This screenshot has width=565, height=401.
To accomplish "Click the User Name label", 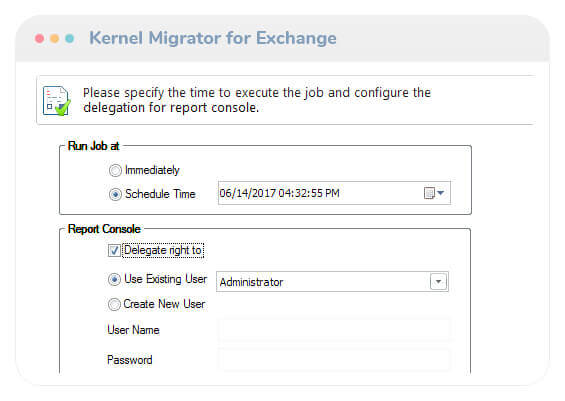I will pos(133,330).
